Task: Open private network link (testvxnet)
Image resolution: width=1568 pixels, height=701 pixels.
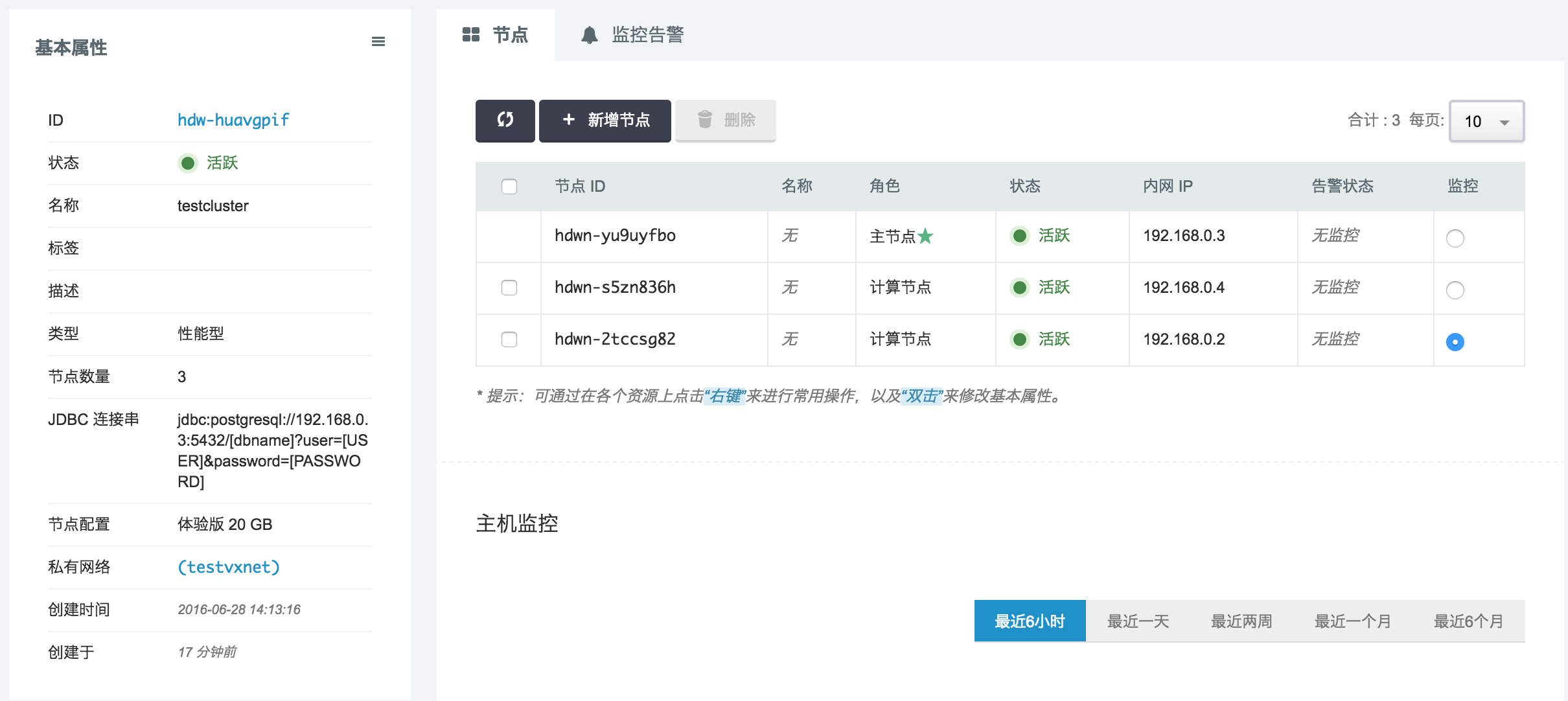Action: click(x=229, y=567)
